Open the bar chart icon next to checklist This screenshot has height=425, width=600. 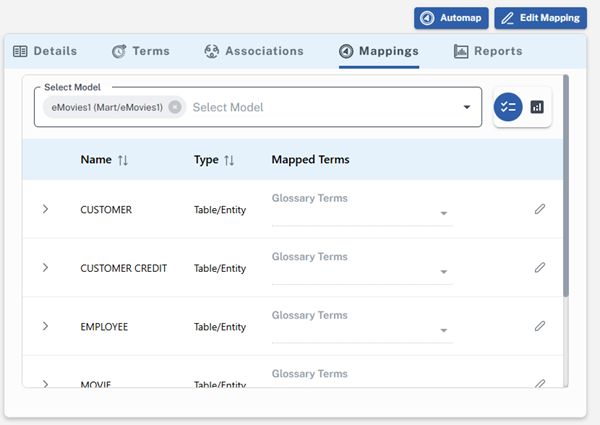click(x=537, y=107)
